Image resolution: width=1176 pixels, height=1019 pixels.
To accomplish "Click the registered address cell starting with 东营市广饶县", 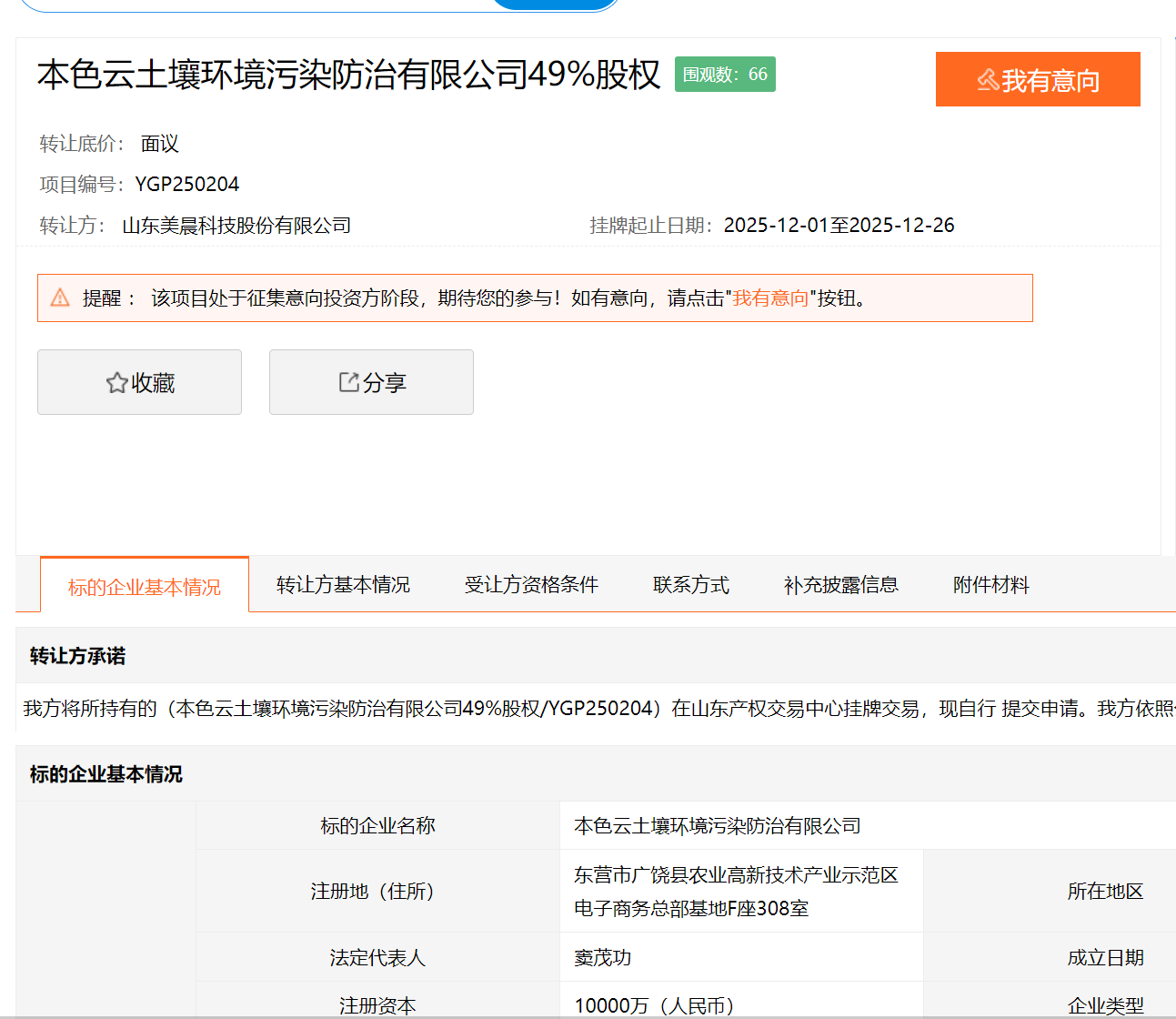I will point(736,891).
